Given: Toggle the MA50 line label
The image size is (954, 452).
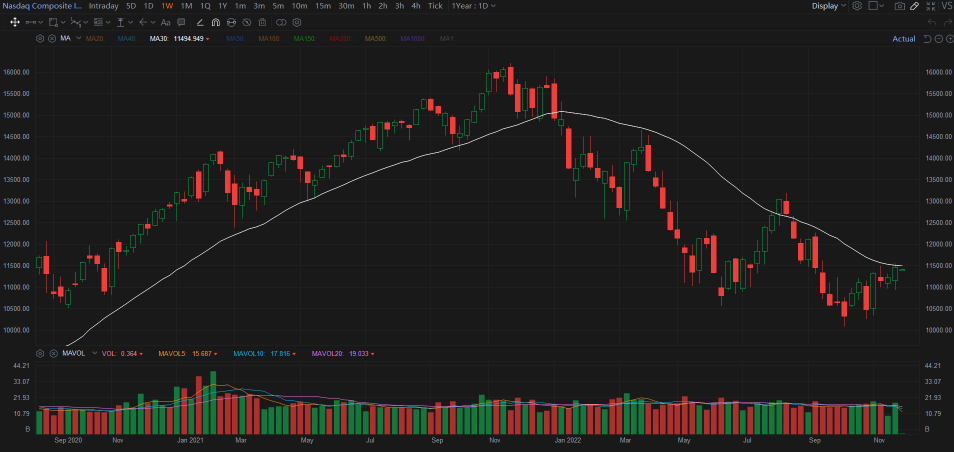Looking at the screenshot, I should coord(234,38).
